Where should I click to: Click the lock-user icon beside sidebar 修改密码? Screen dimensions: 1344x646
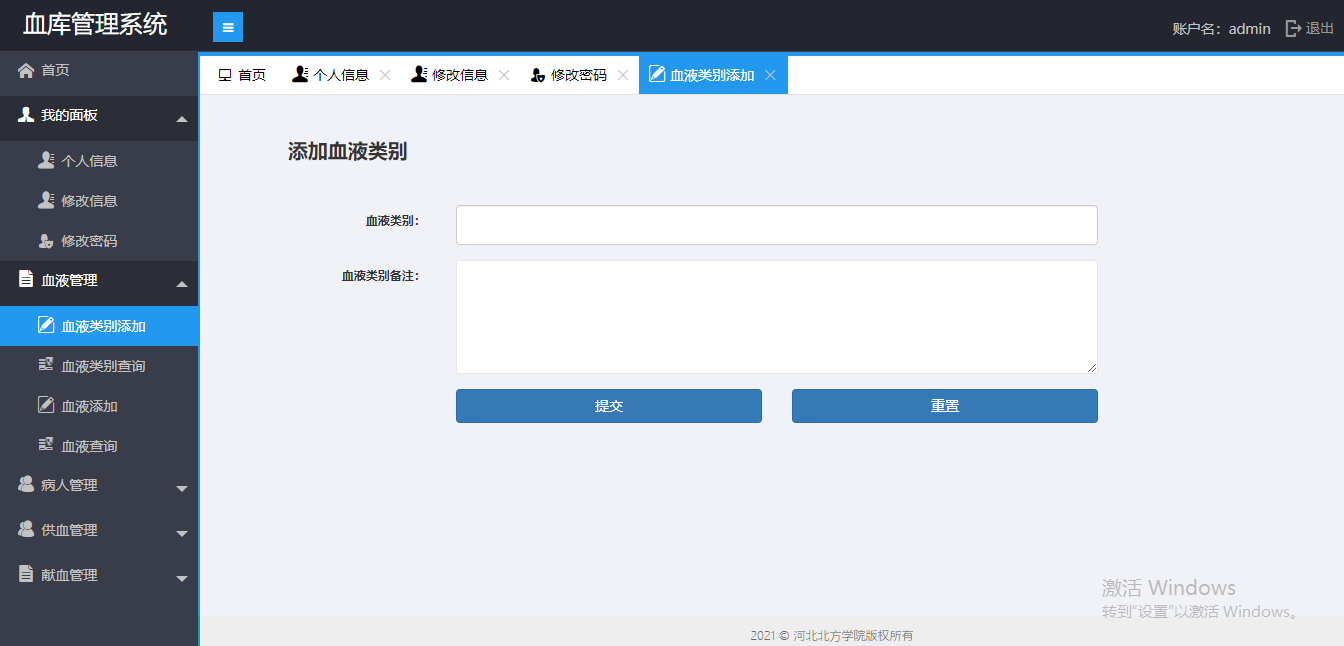pyautogui.click(x=46, y=241)
